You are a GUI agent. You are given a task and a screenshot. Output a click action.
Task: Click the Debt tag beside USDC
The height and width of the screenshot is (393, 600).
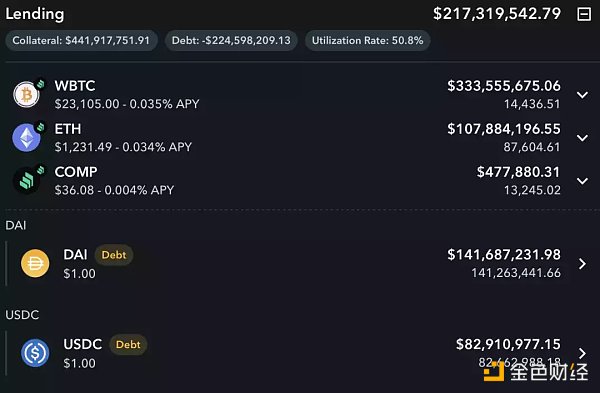[x=128, y=344]
